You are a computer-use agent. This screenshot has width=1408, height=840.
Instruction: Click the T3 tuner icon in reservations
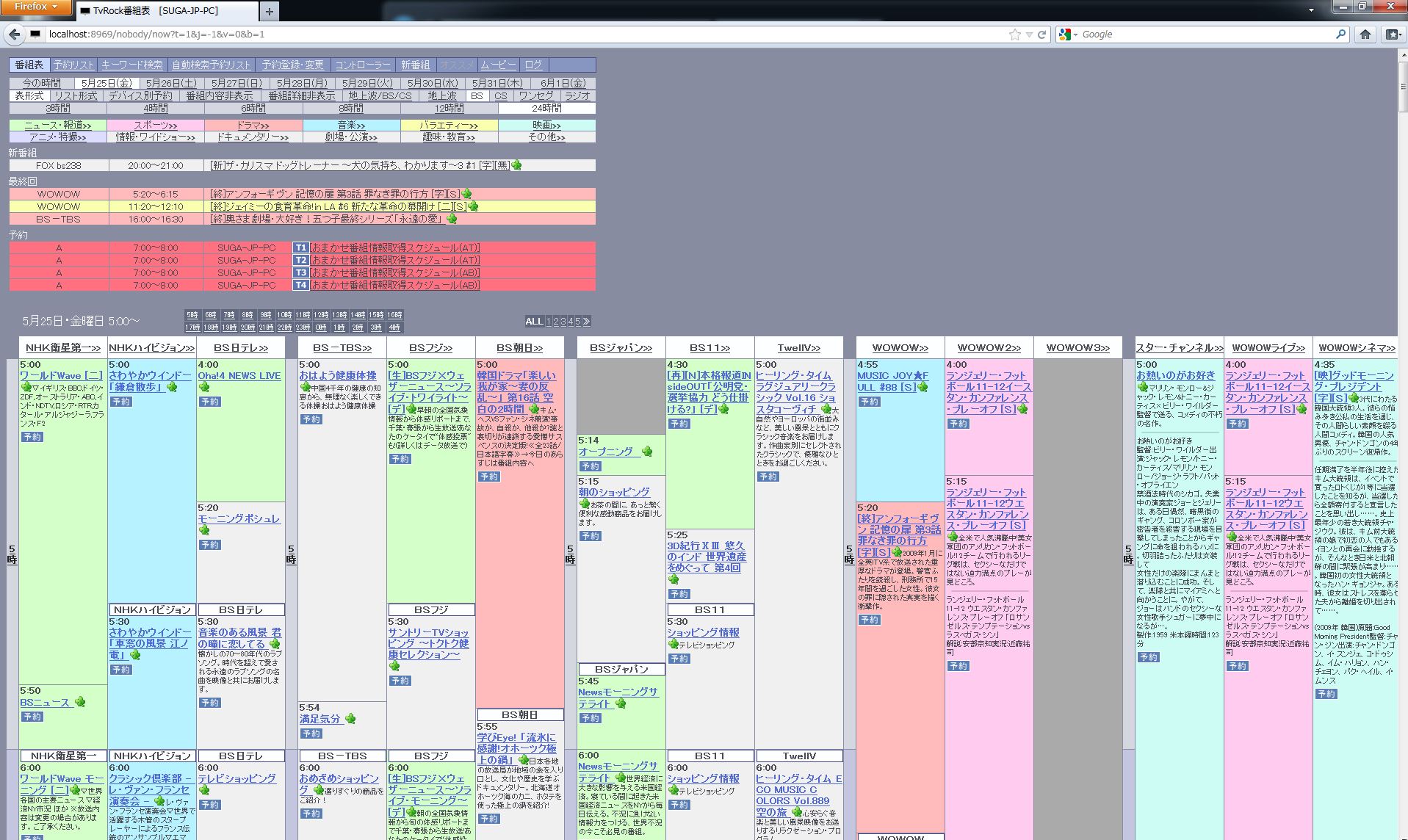300,272
